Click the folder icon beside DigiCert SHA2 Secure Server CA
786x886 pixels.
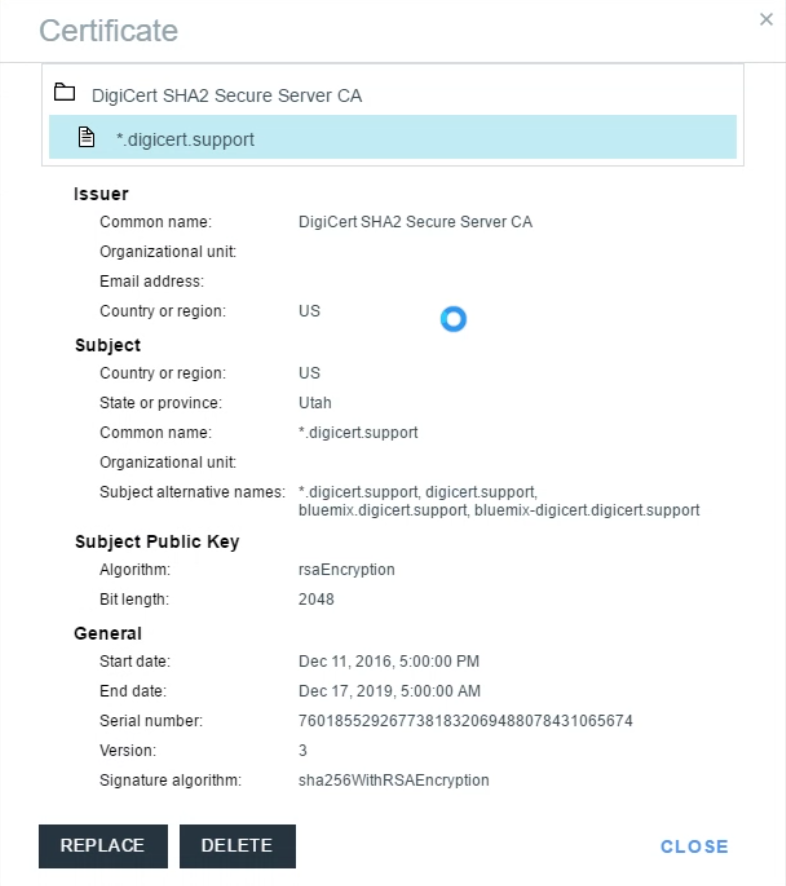[x=65, y=94]
